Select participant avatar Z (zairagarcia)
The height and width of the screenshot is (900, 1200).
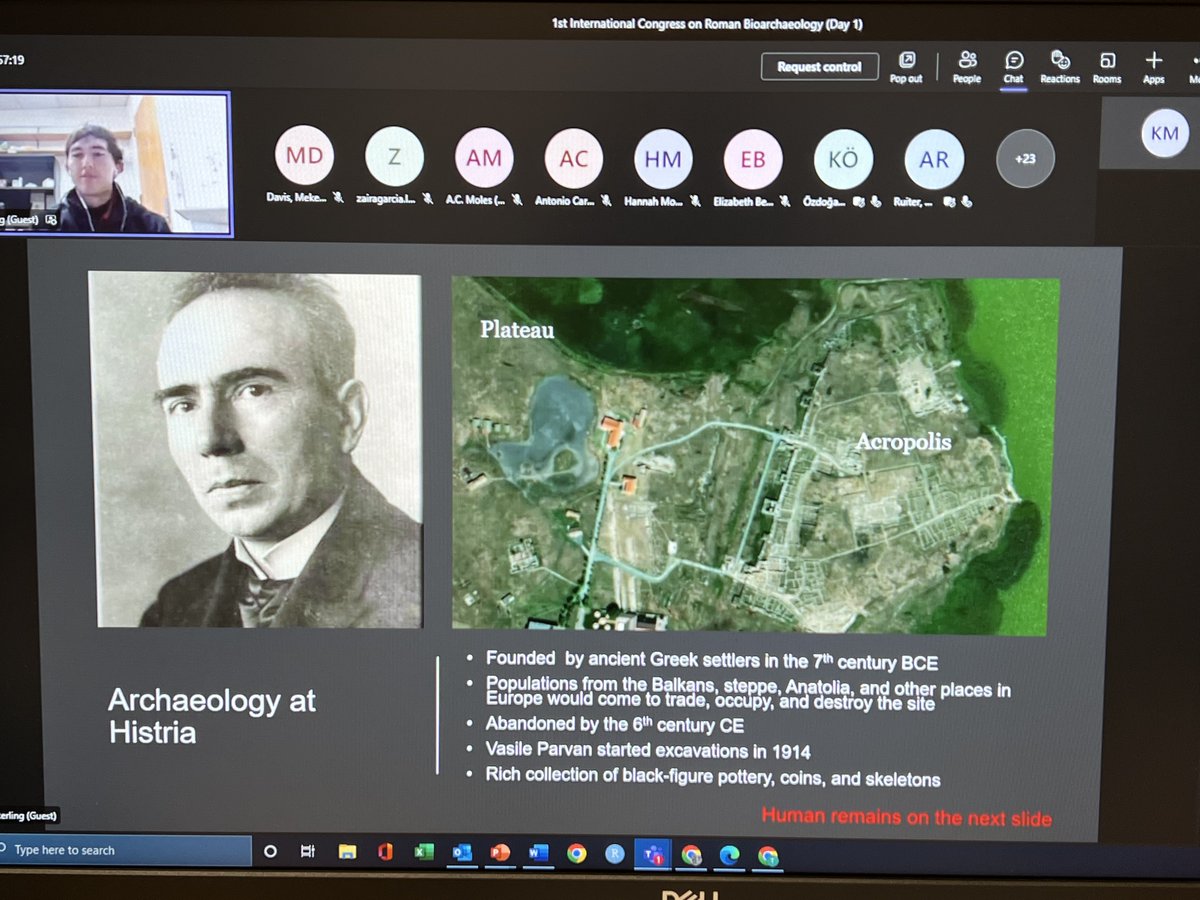394,157
